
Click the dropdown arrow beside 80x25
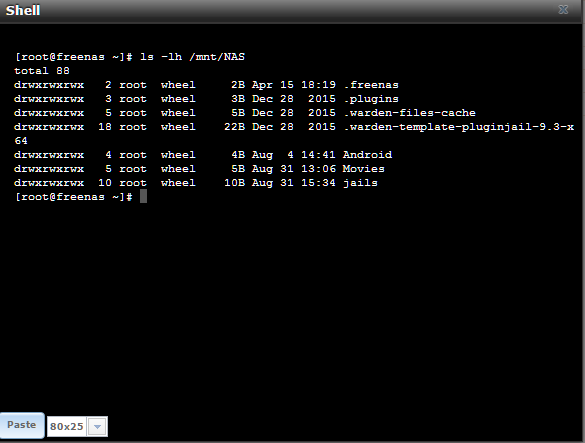click(97, 426)
